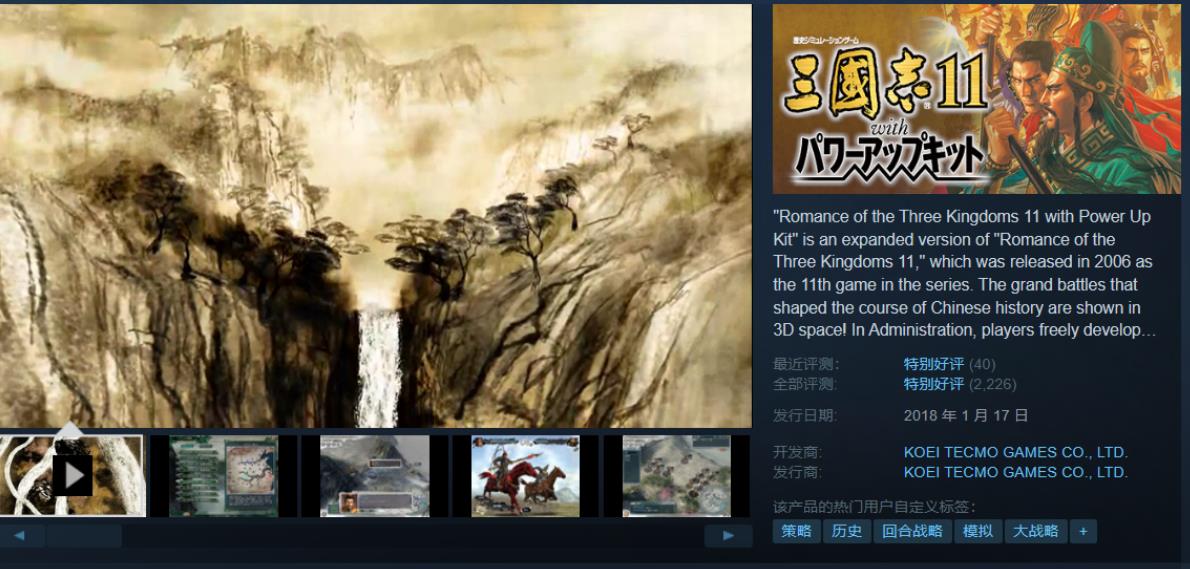Visit developer KOEI TECMO GAMES link

[1015, 452]
